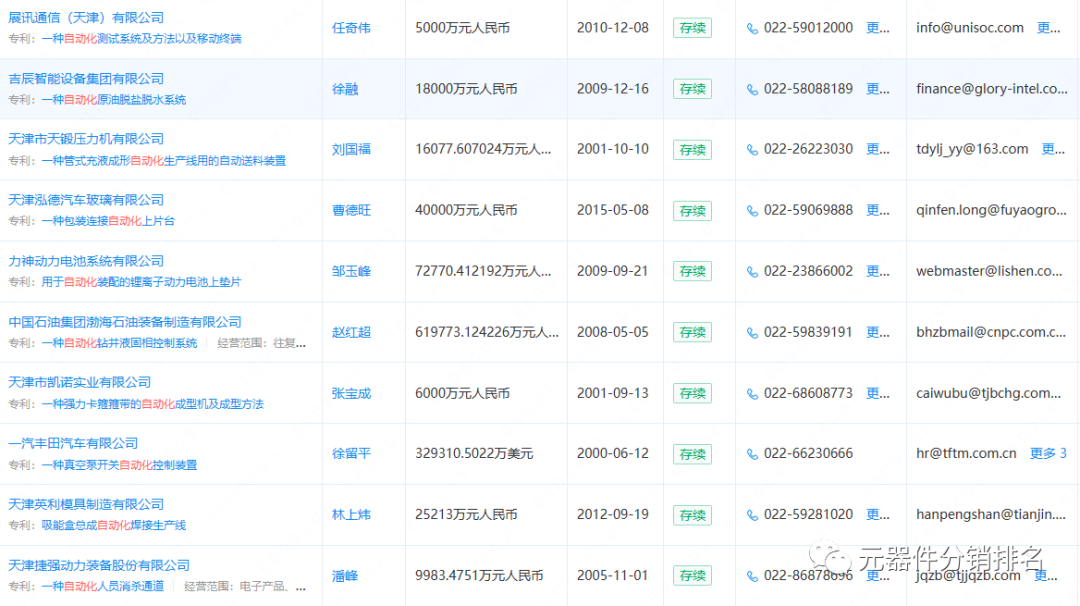Open patent 用于自动化装配的锂离子动力电池上垫片
This screenshot has width=1080, height=606.
(141, 282)
